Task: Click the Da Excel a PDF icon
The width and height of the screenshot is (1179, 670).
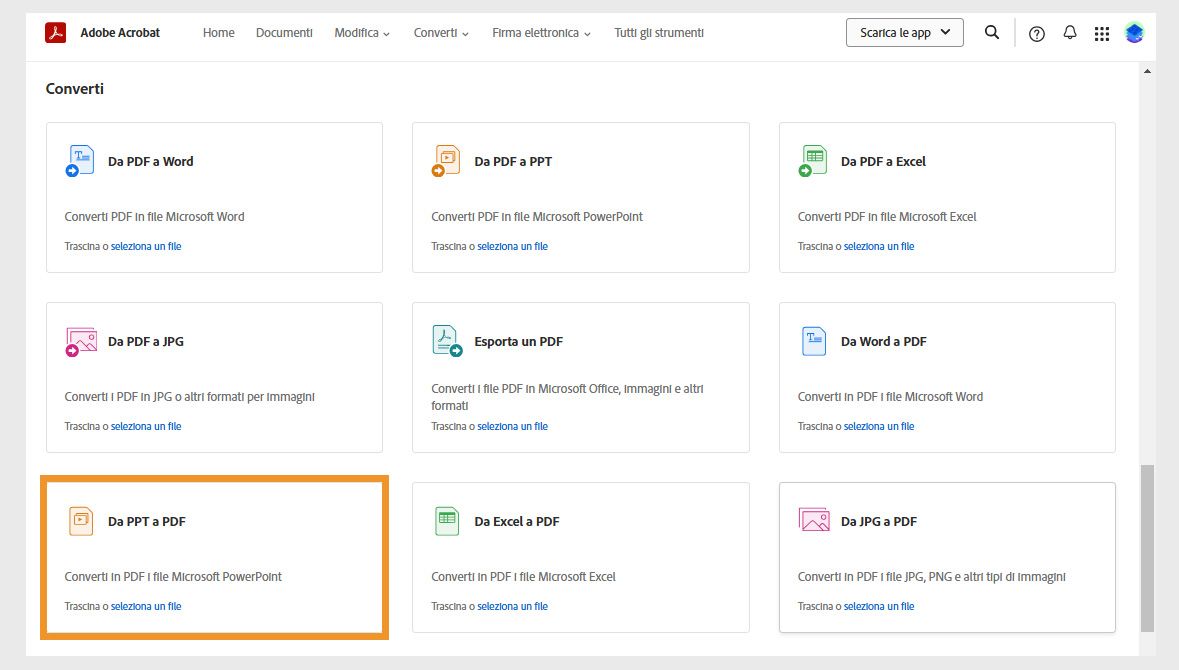Action: 446,521
